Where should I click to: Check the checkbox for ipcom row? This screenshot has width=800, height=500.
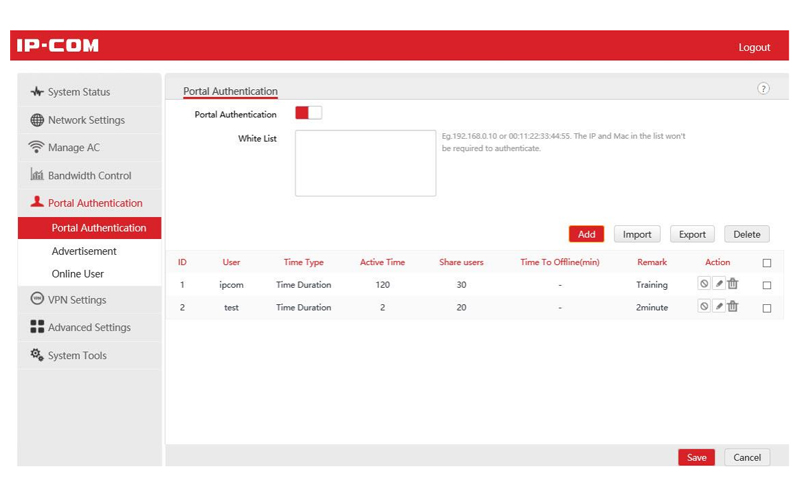(x=766, y=285)
